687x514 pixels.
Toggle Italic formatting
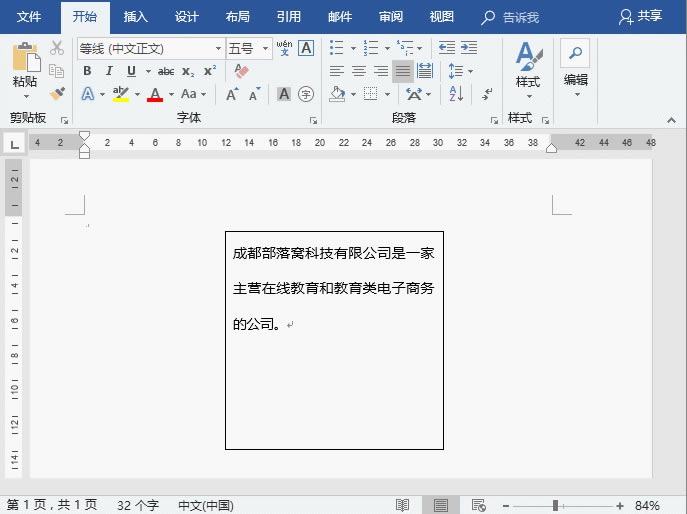(109, 71)
